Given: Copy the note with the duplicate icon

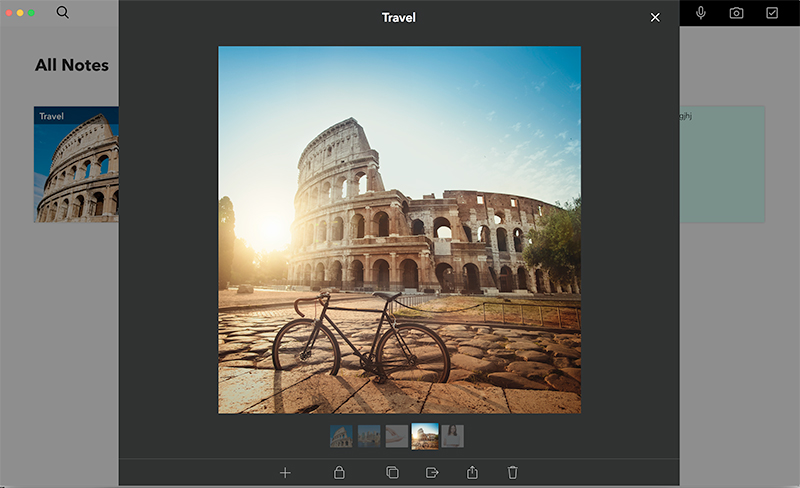Looking at the screenshot, I should click(x=392, y=472).
